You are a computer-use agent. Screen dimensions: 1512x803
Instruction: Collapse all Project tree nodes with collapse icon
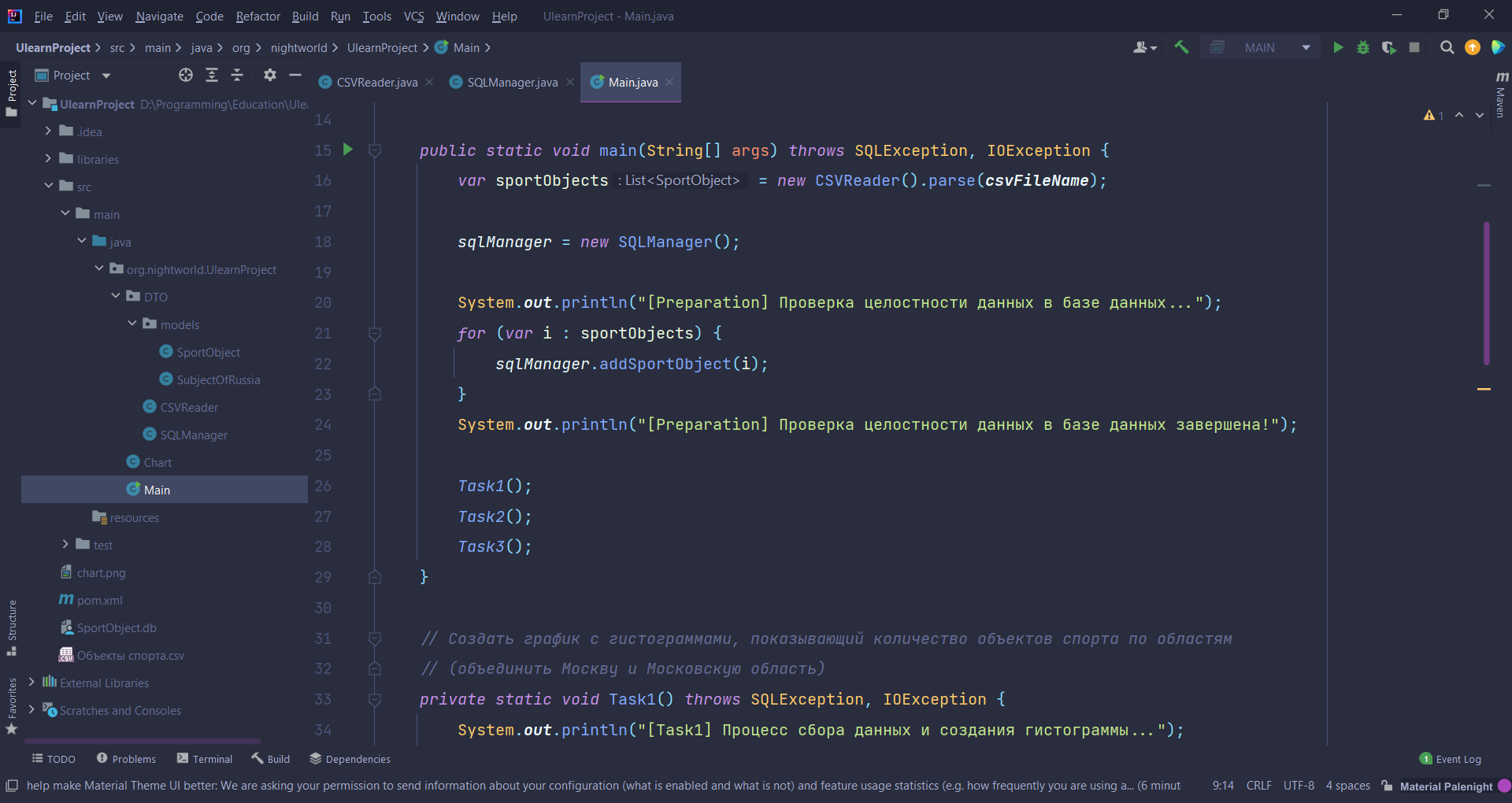(x=237, y=75)
